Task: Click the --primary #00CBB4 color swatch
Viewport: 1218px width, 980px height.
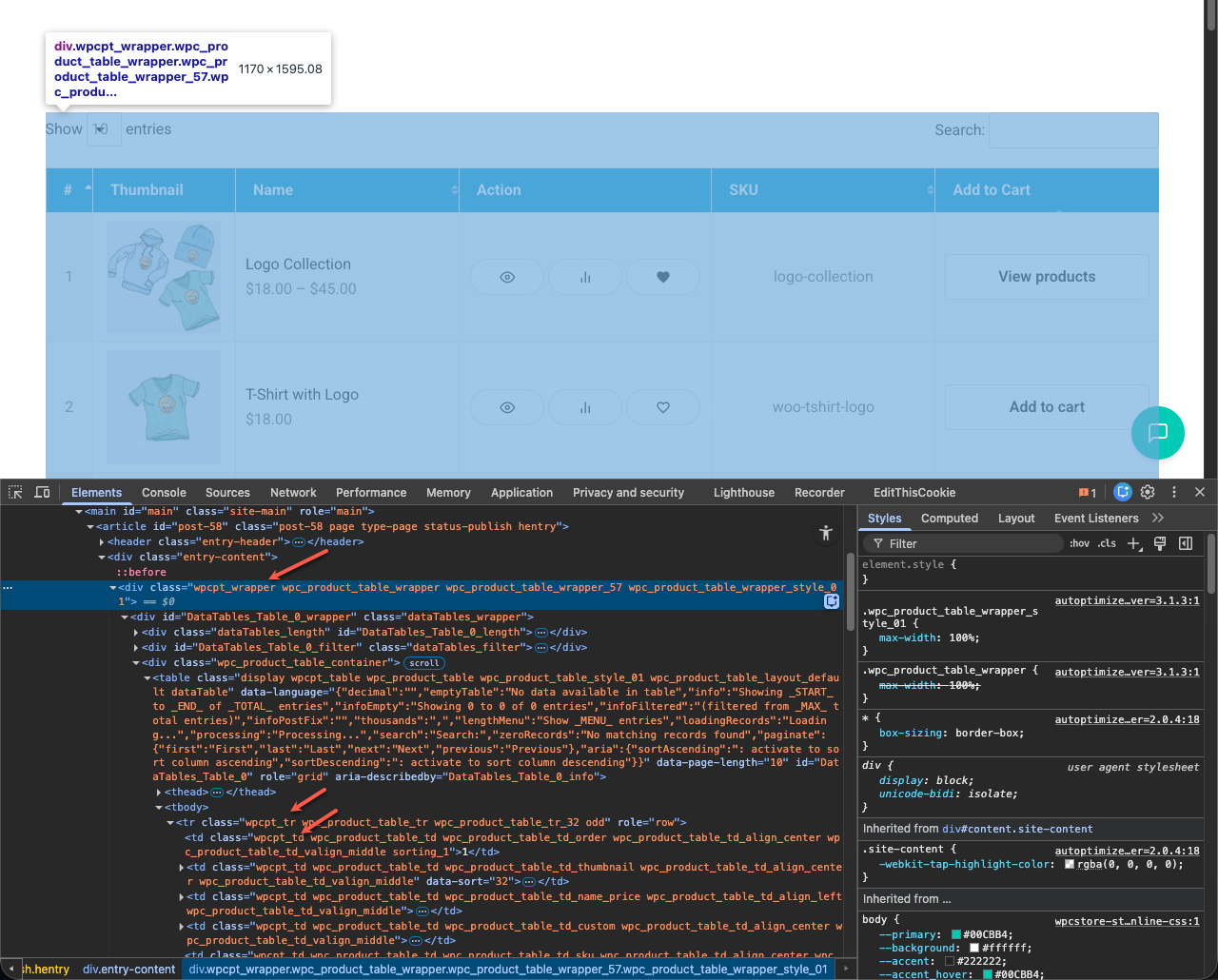Action: [x=955, y=934]
